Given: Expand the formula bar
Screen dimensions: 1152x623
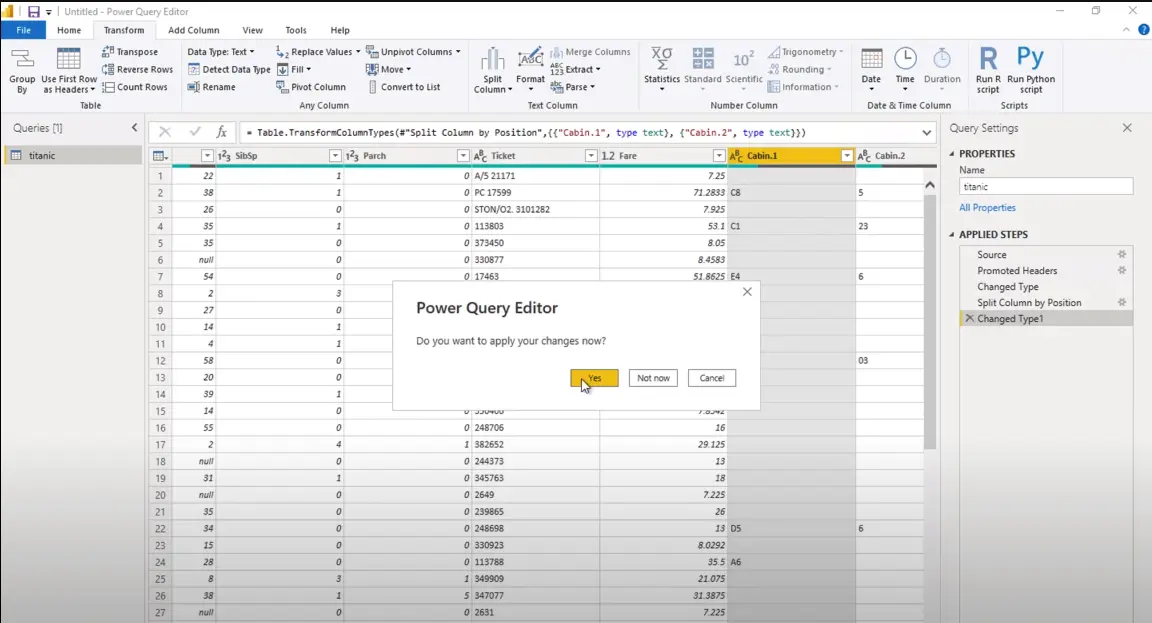Looking at the screenshot, I should (x=926, y=132).
